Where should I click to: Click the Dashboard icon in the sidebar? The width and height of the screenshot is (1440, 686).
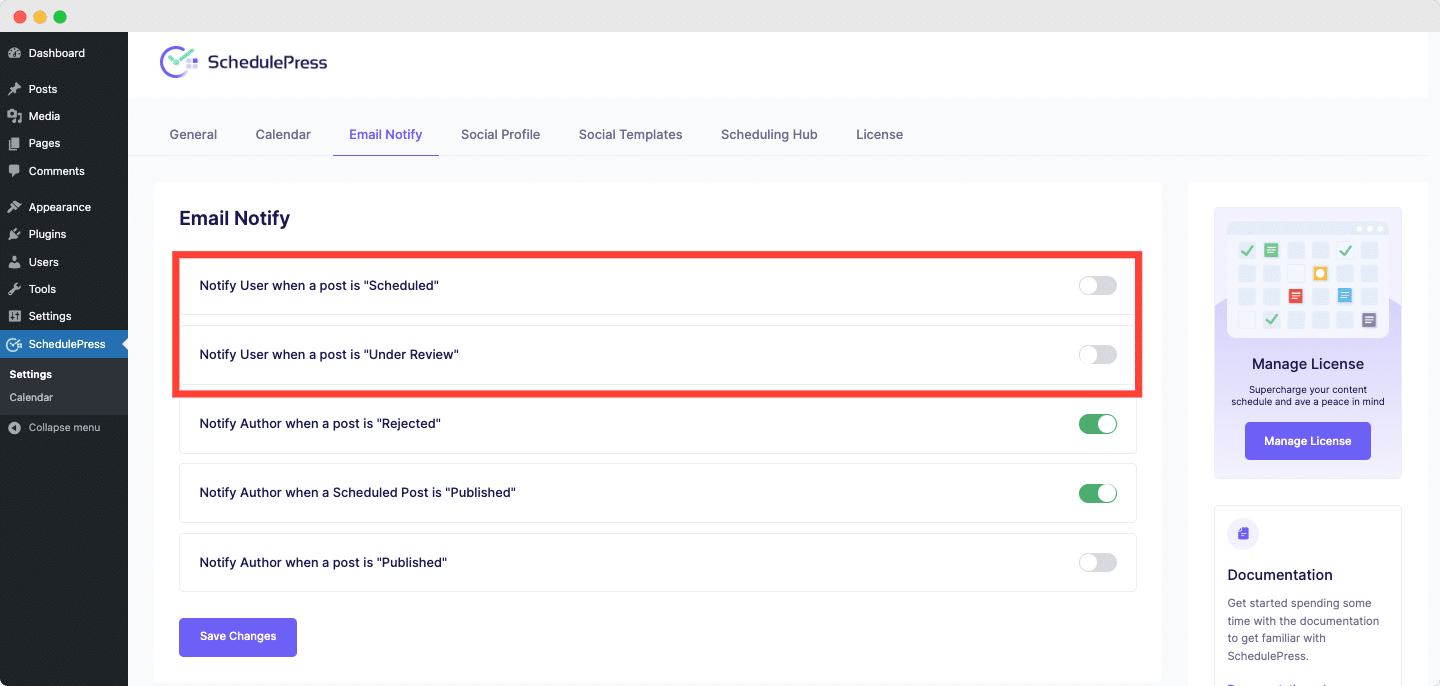(x=14, y=53)
